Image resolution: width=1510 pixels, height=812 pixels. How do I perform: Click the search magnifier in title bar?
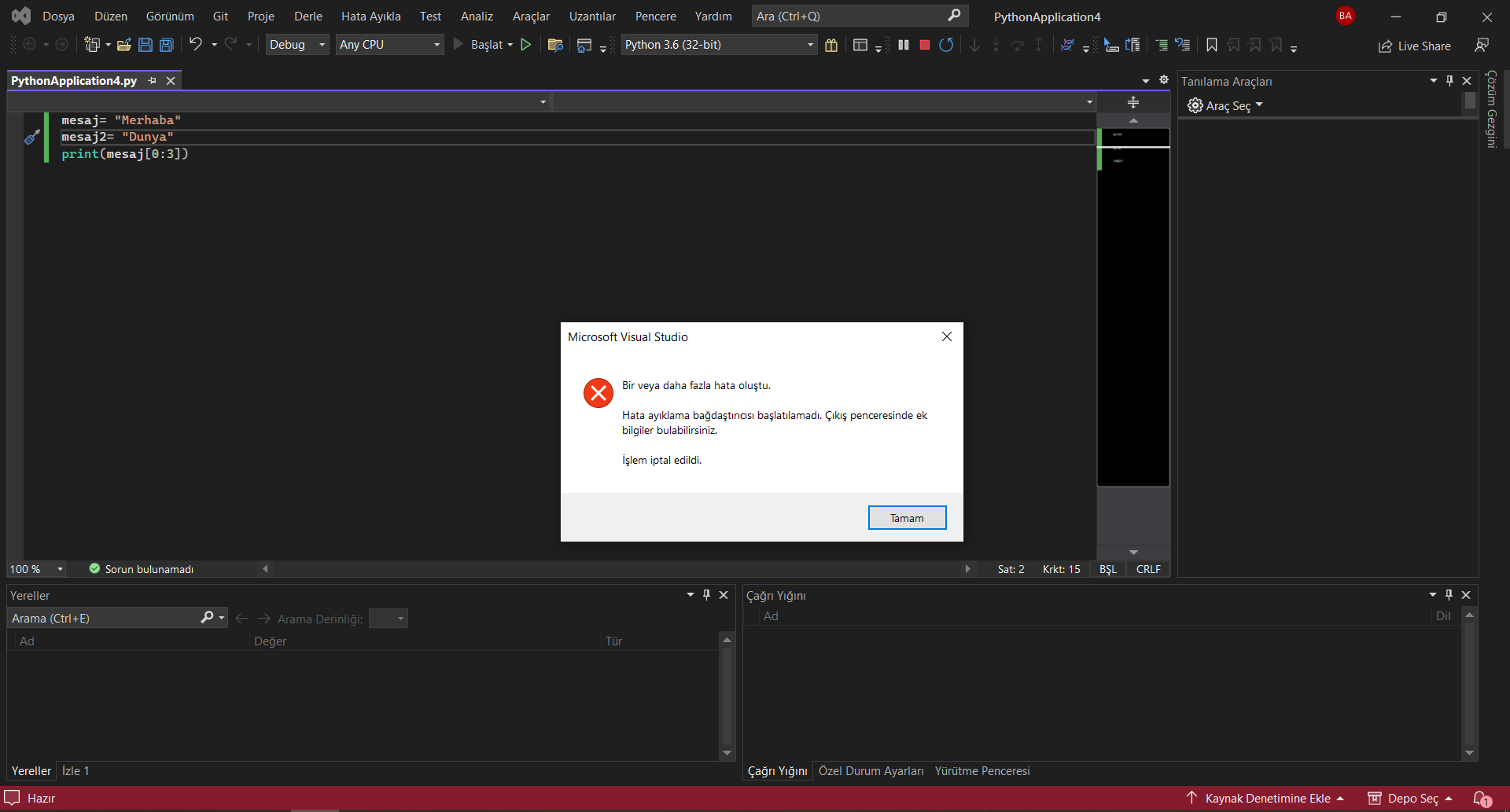pos(954,16)
